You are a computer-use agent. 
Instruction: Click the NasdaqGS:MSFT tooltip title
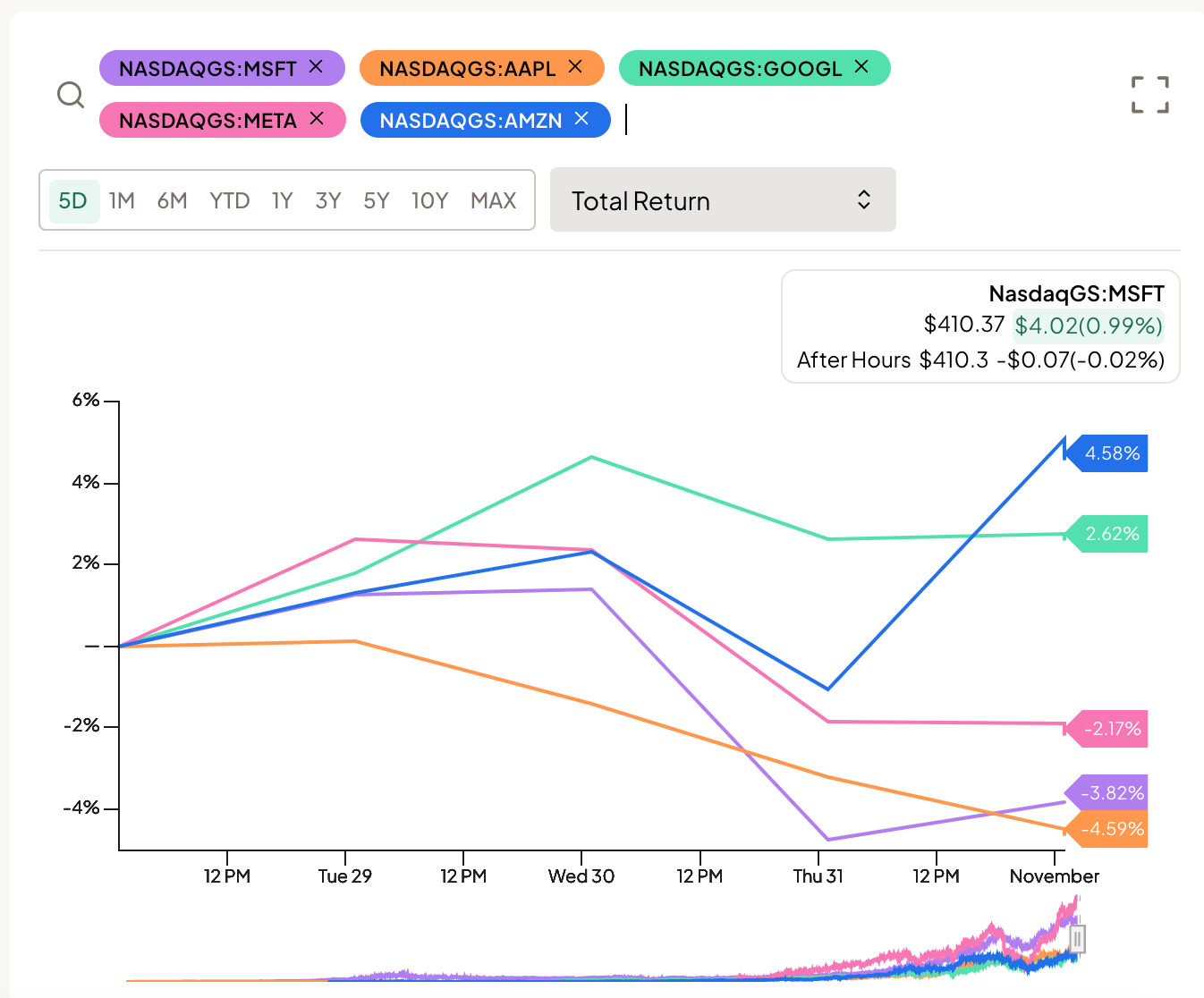(1076, 293)
